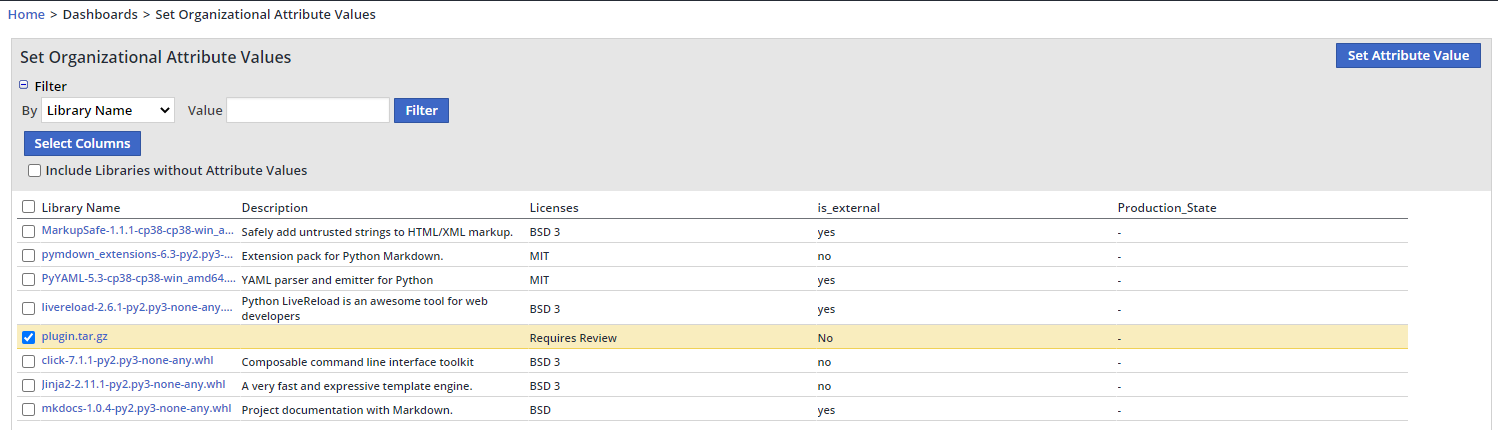Click the Licenses column header
The height and width of the screenshot is (430, 1498).
pyautogui.click(x=554, y=208)
